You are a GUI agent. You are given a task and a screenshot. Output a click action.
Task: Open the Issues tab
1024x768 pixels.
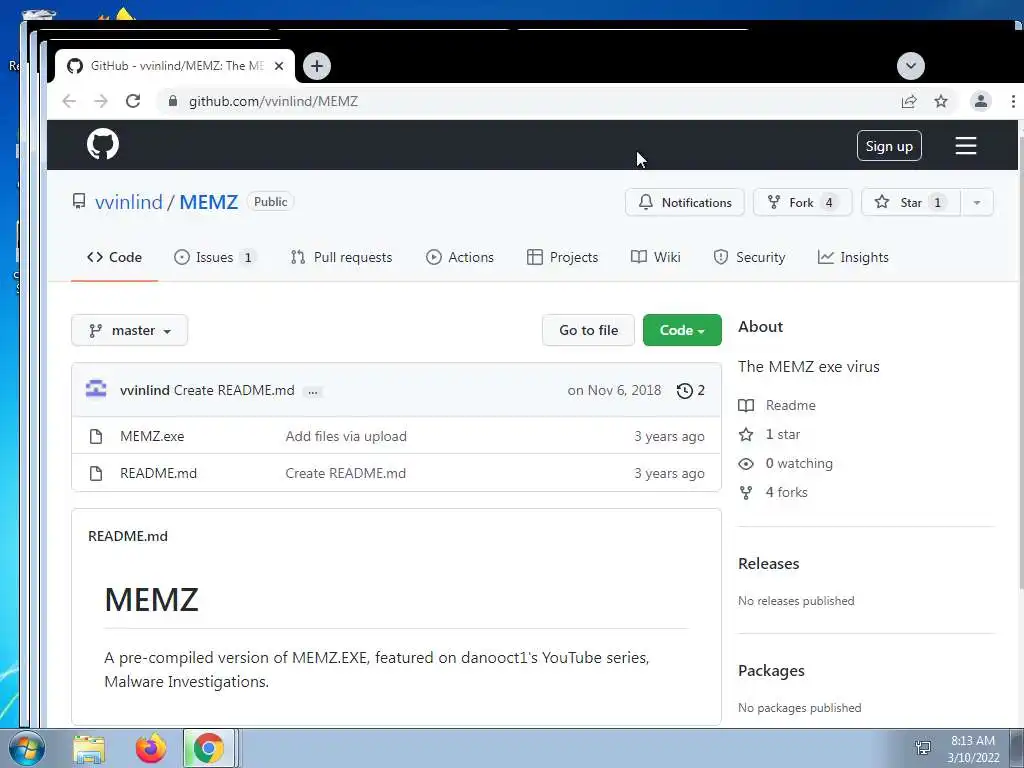[x=215, y=257]
